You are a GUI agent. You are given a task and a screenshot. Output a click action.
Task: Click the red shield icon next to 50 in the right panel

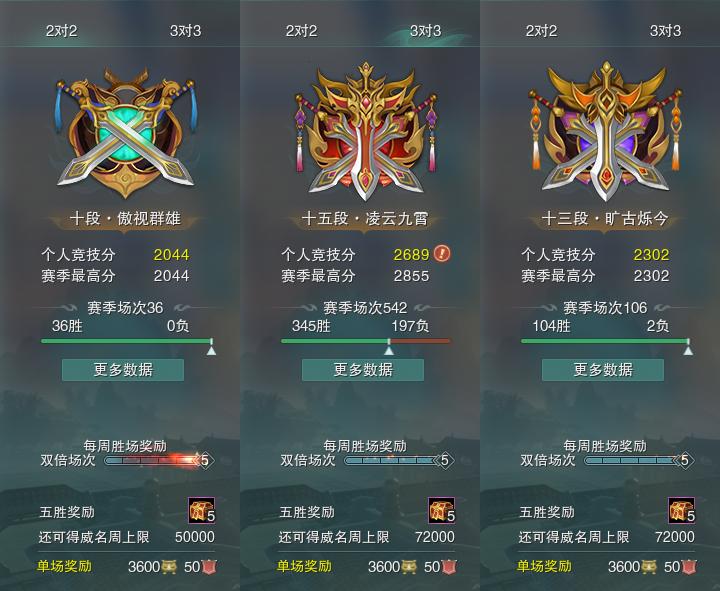tap(688, 567)
